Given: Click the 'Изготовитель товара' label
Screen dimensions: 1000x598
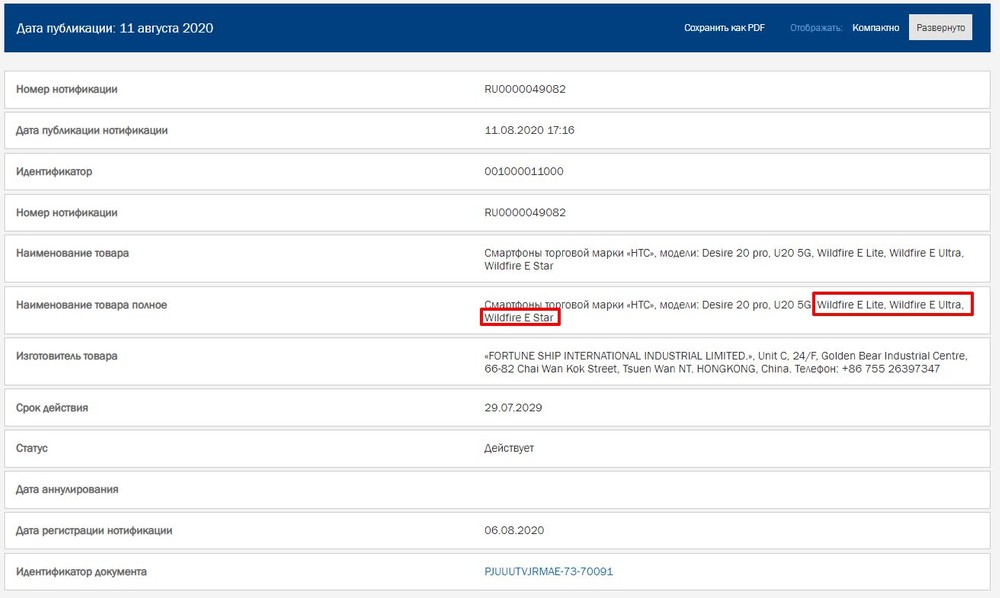Looking at the screenshot, I should [67, 356].
